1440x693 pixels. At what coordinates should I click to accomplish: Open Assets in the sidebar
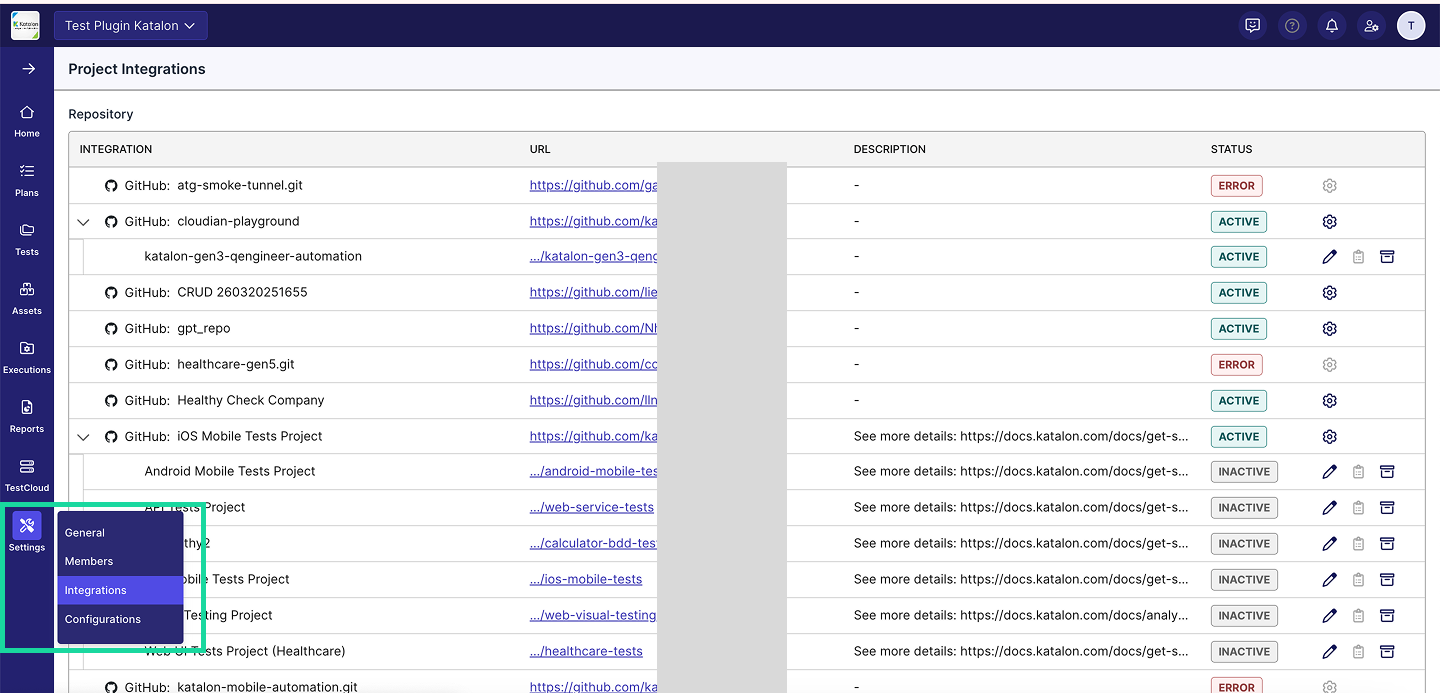(x=27, y=298)
